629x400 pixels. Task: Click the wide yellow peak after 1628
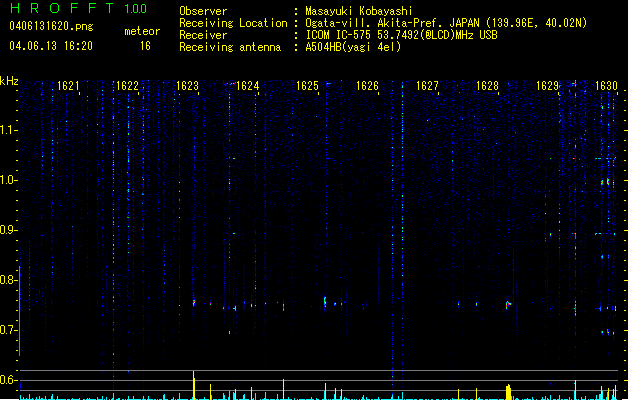pyautogui.click(x=508, y=392)
